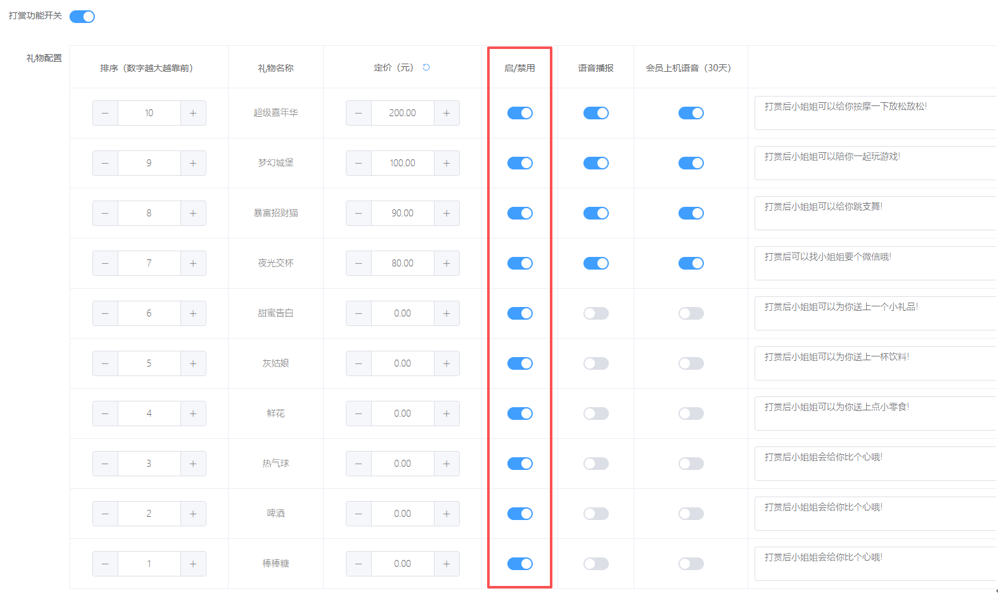Increase sort order for 棒棒糖
998x593 pixels.
193,564
